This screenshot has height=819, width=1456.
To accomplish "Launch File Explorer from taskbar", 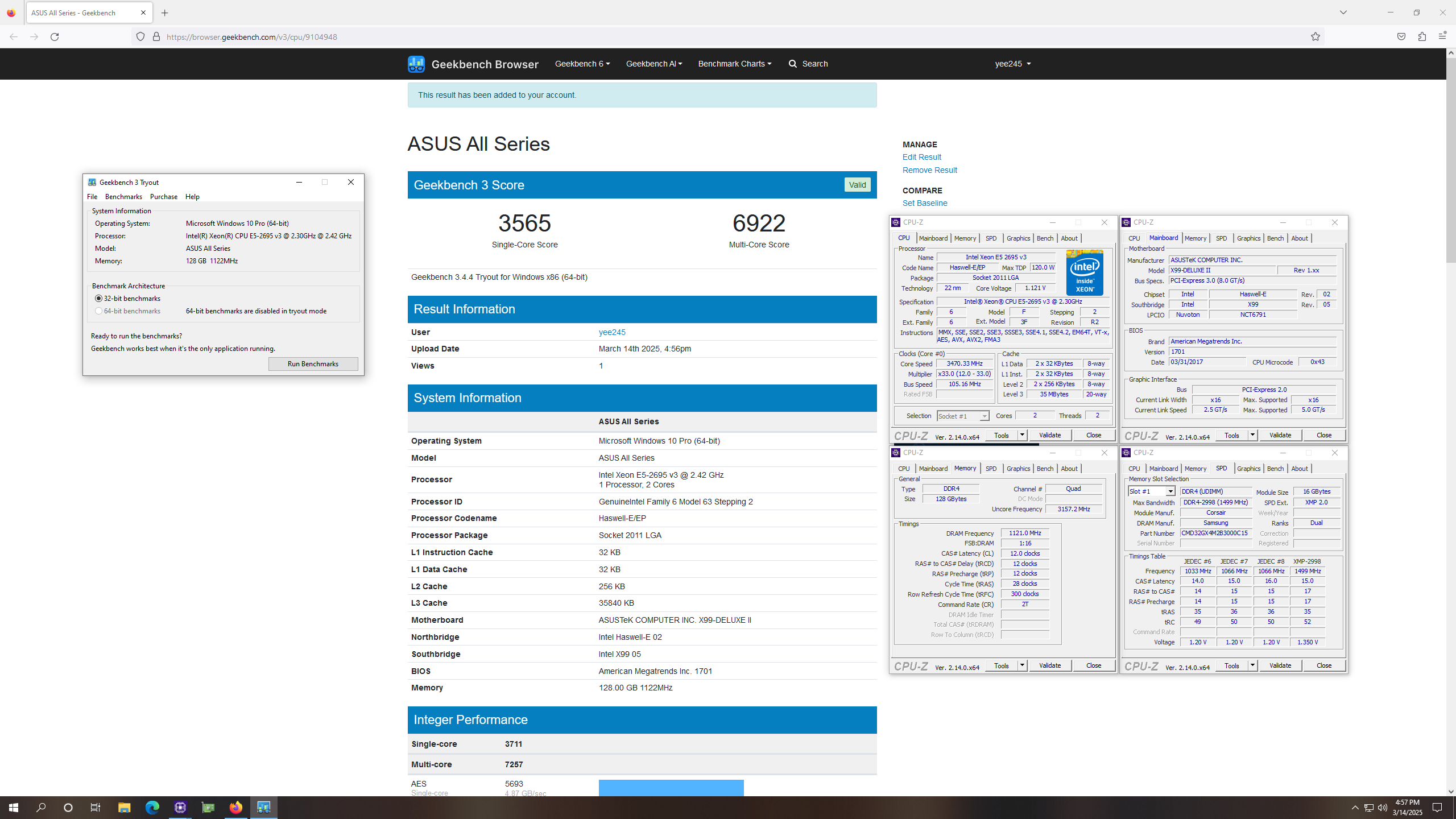I will coord(124,808).
